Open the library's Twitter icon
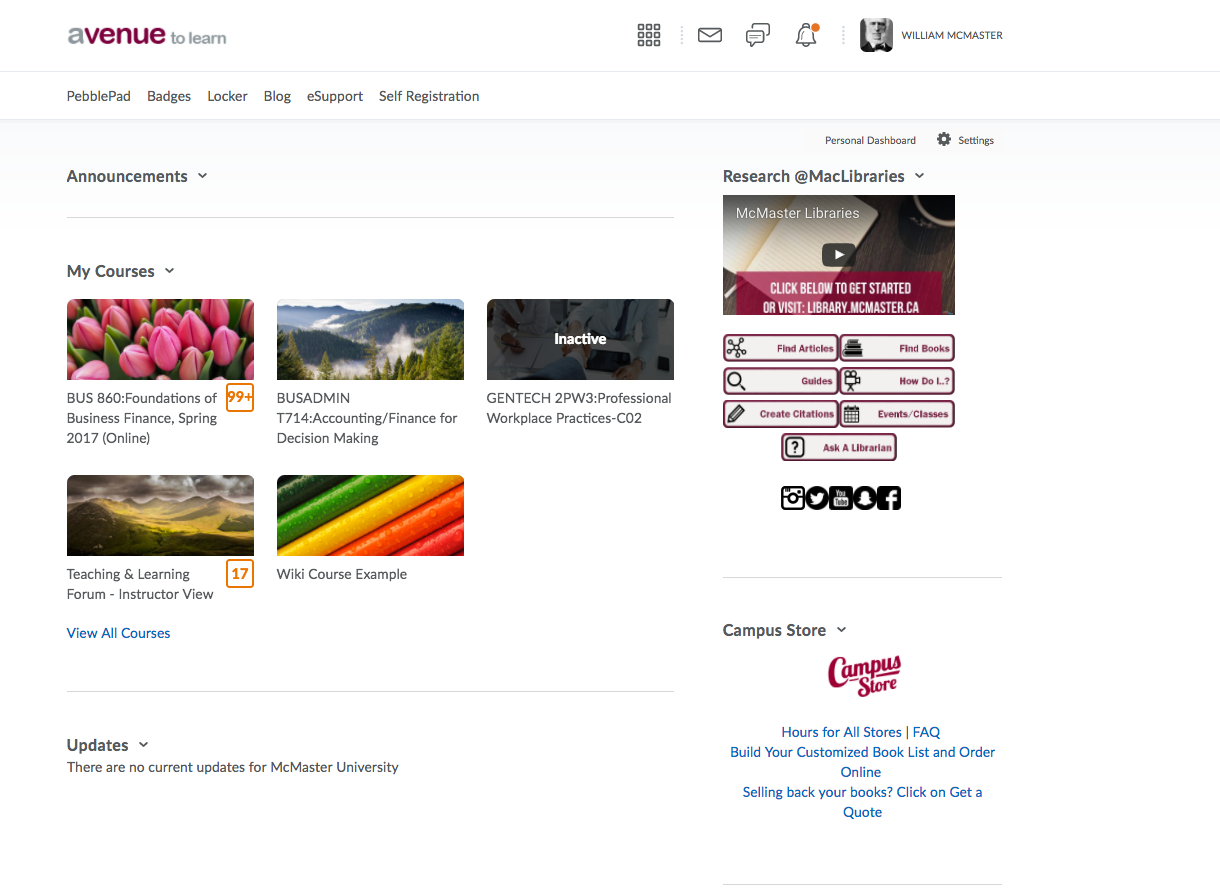The image size is (1220, 894). (x=817, y=497)
